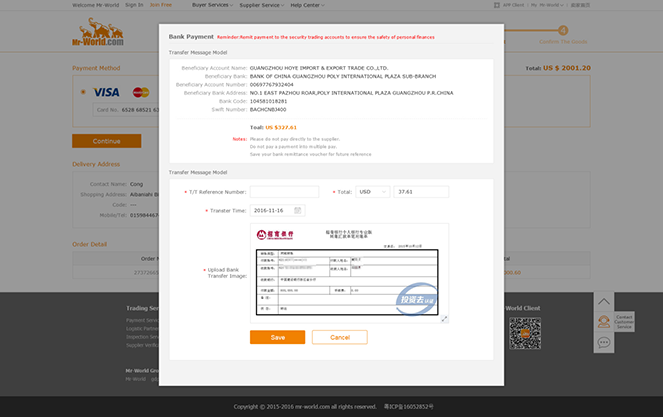The image size is (663, 417).
Task: Click the MasterCard logo
Action: click(141, 92)
